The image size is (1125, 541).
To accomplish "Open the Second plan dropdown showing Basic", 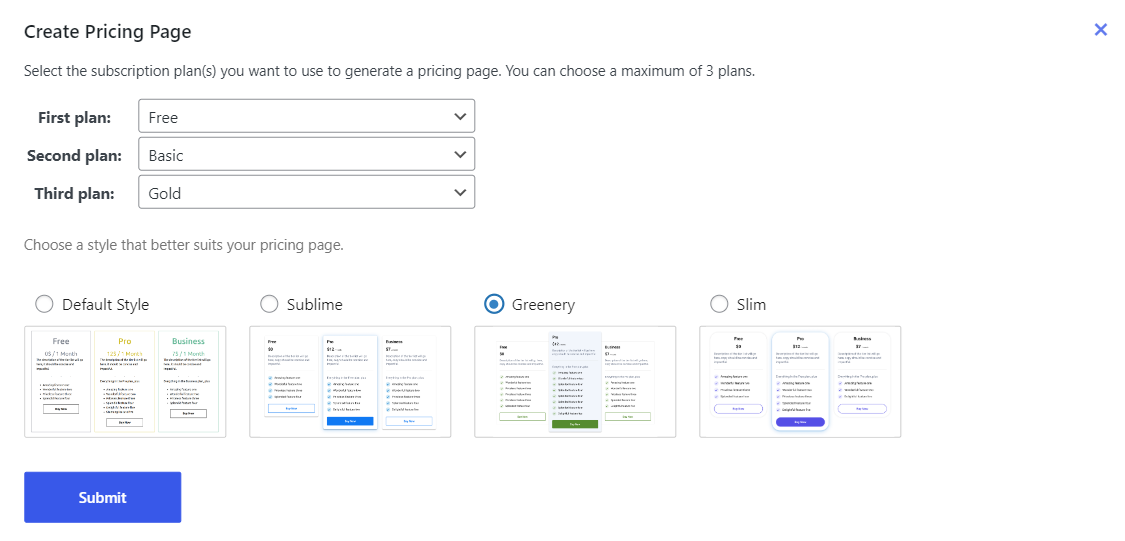I will [306, 154].
